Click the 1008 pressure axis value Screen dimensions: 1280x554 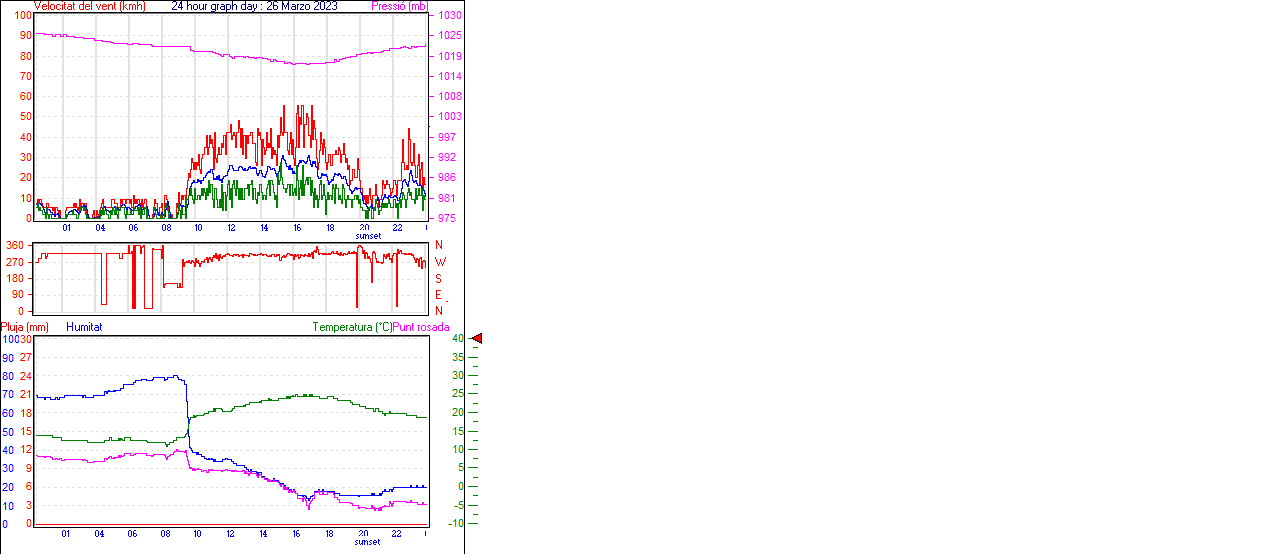tap(449, 97)
